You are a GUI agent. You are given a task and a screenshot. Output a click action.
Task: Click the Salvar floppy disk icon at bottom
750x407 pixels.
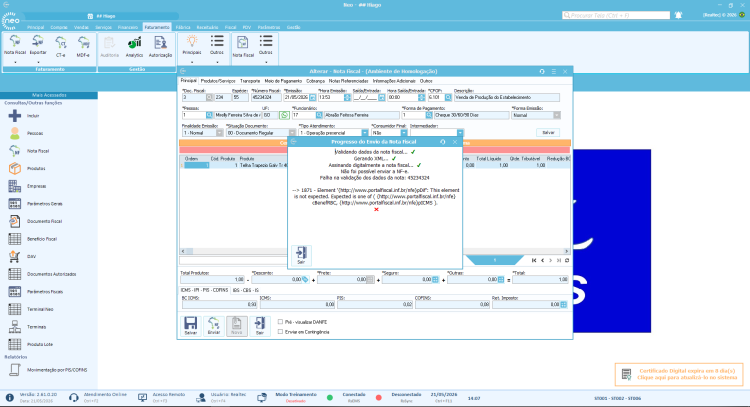pos(190,325)
